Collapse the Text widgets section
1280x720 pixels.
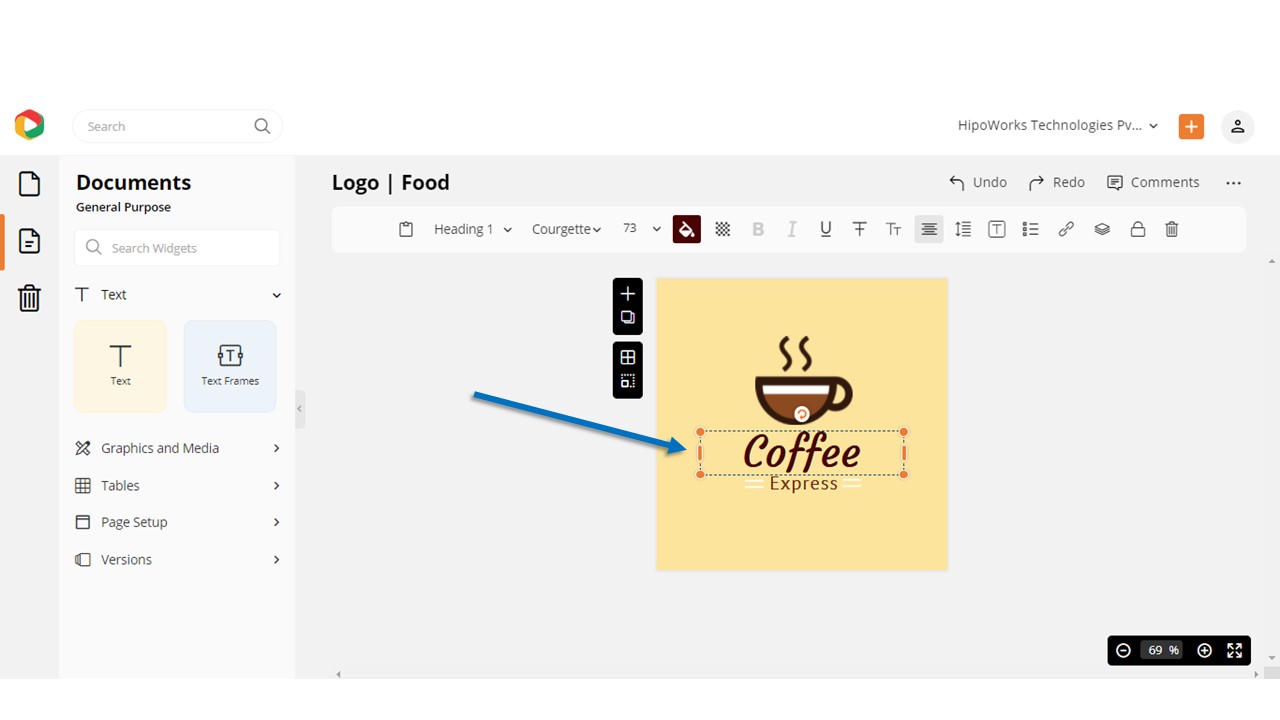[x=276, y=294]
